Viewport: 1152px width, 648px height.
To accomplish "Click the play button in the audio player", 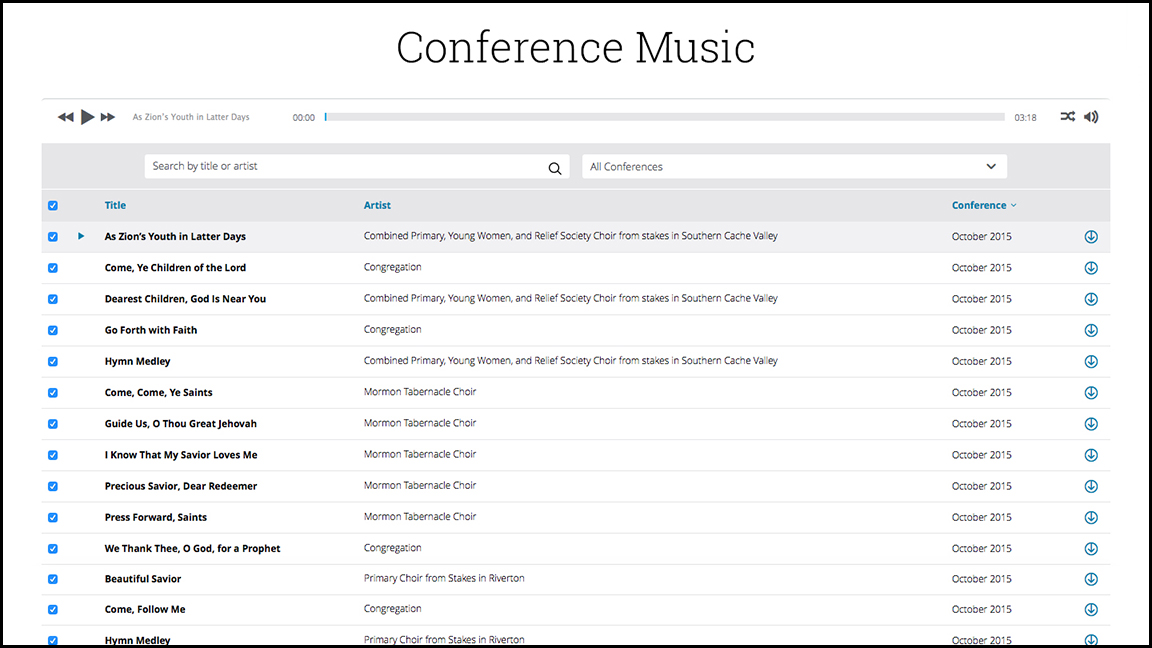I will coord(87,117).
